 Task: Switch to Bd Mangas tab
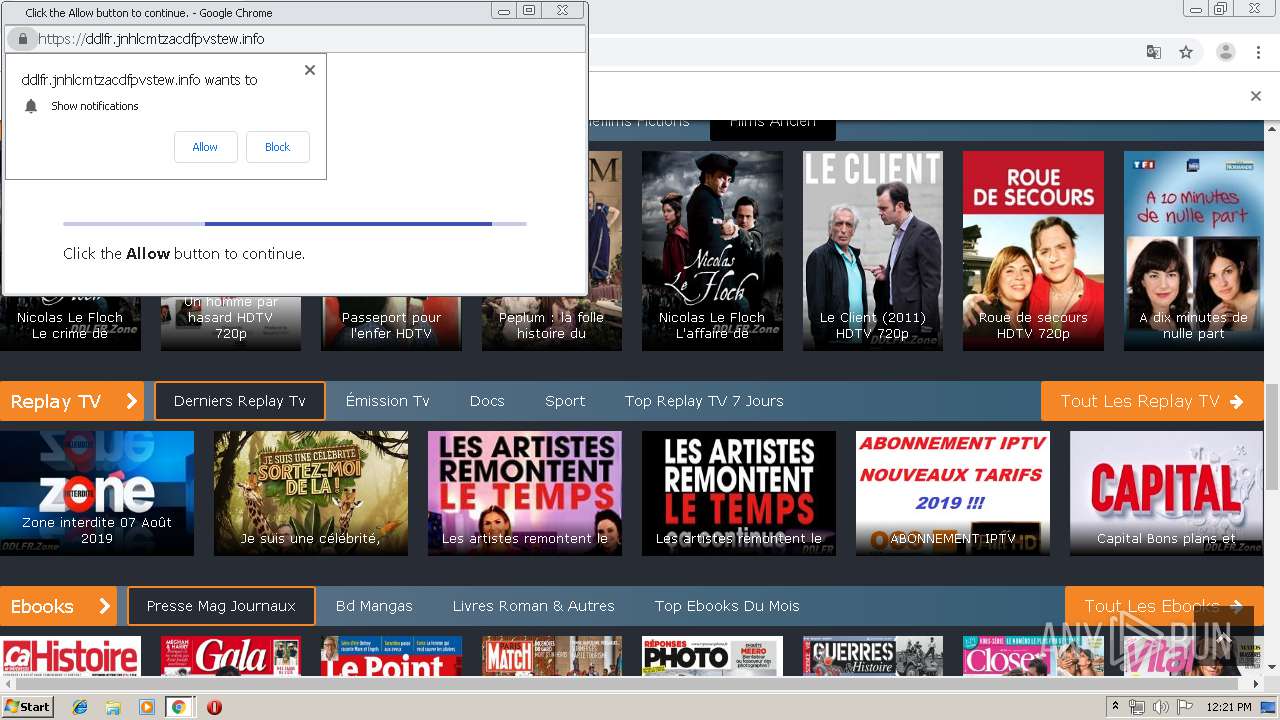pyautogui.click(x=374, y=606)
